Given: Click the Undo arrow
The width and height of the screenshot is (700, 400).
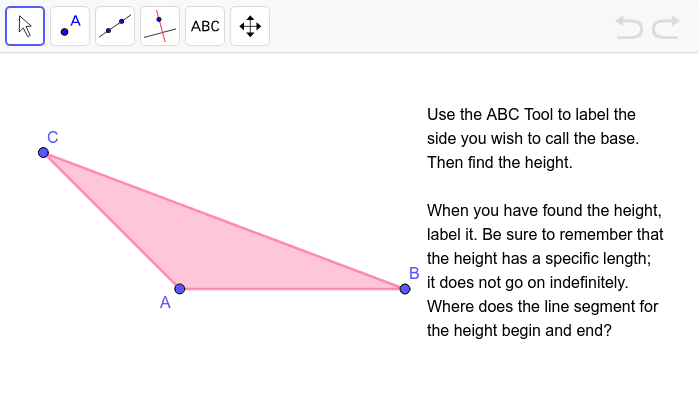Looking at the screenshot, I should (x=629, y=27).
